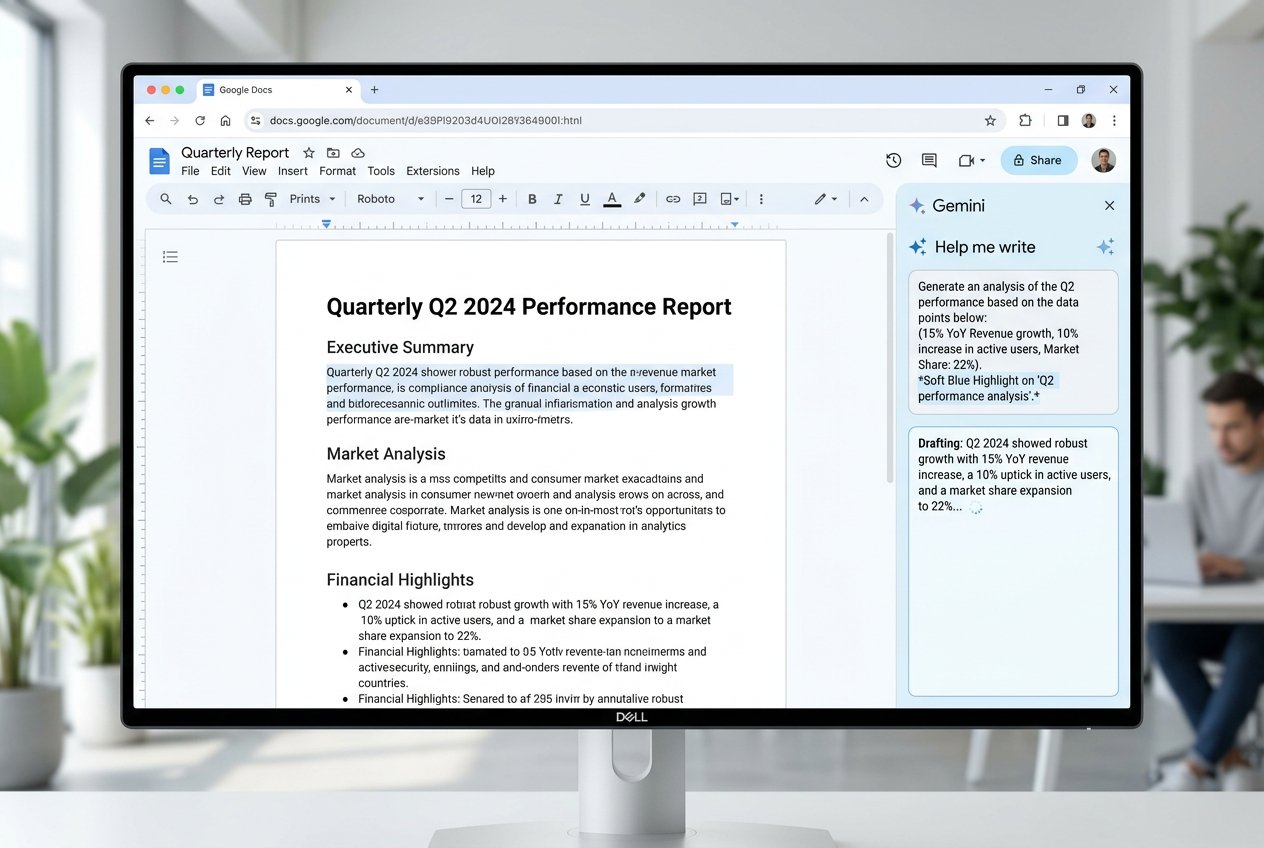The height and width of the screenshot is (848, 1264).
Task: Go to the browser home page
Action: coord(225,121)
